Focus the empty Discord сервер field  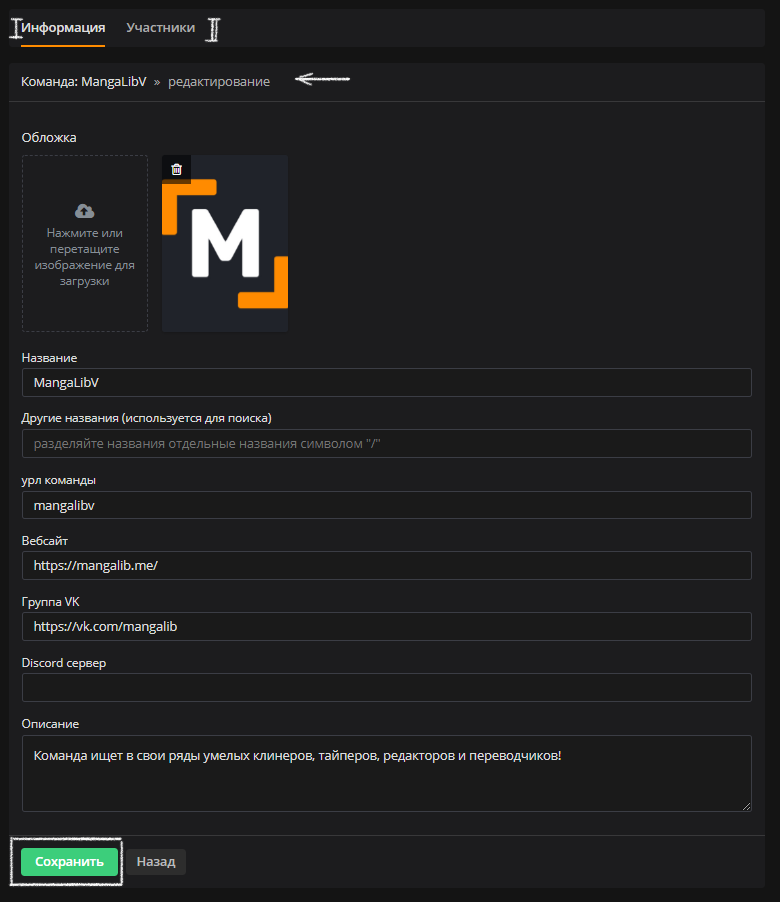387,687
